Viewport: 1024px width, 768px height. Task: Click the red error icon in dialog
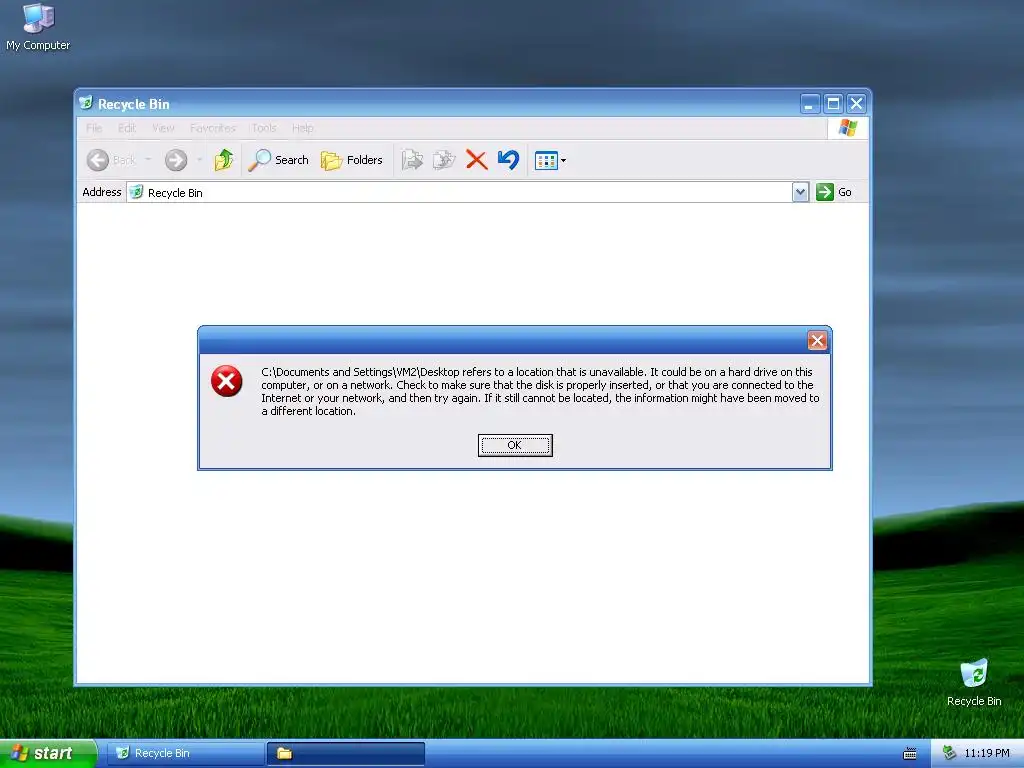point(227,381)
